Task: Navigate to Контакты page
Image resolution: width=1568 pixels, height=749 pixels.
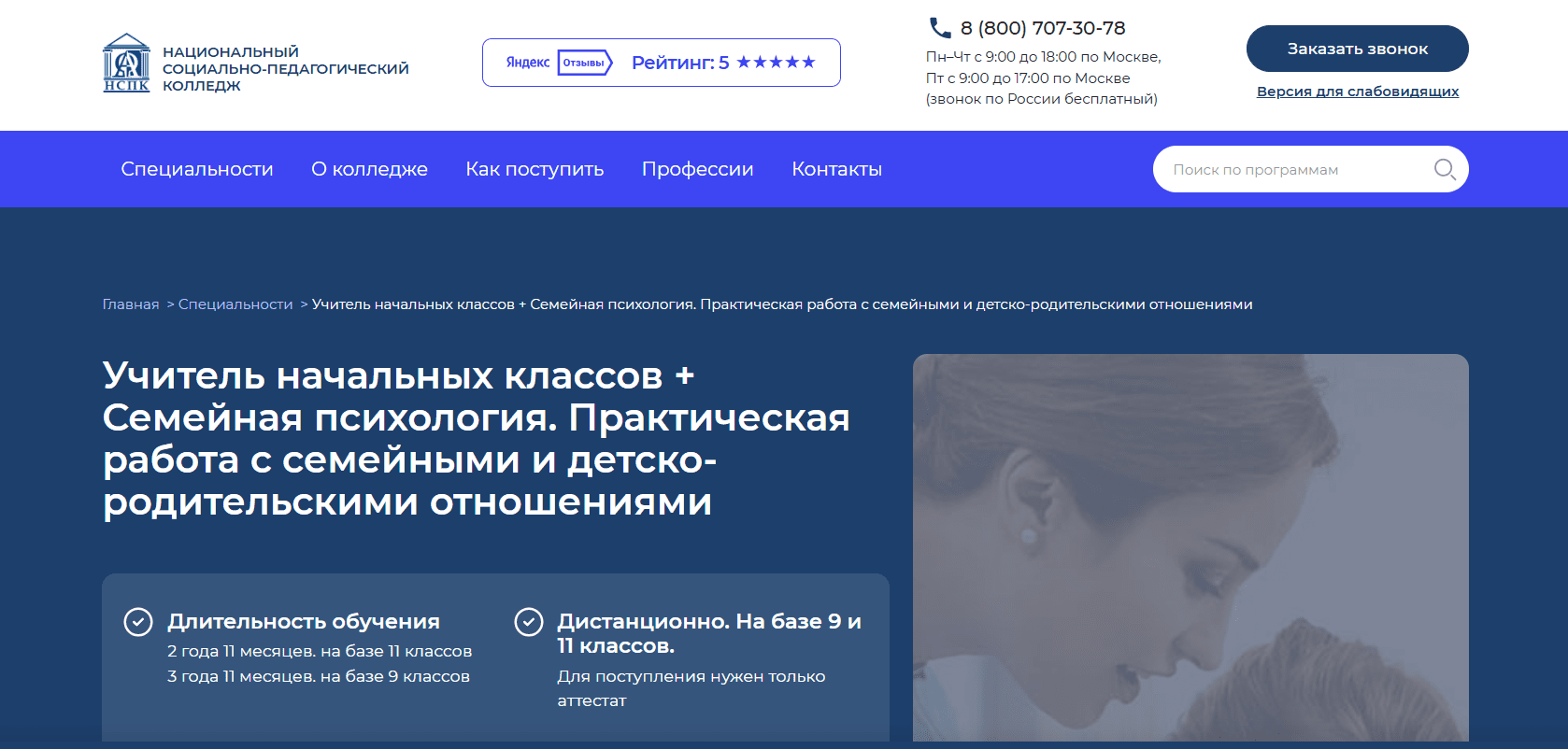Action: click(x=836, y=169)
